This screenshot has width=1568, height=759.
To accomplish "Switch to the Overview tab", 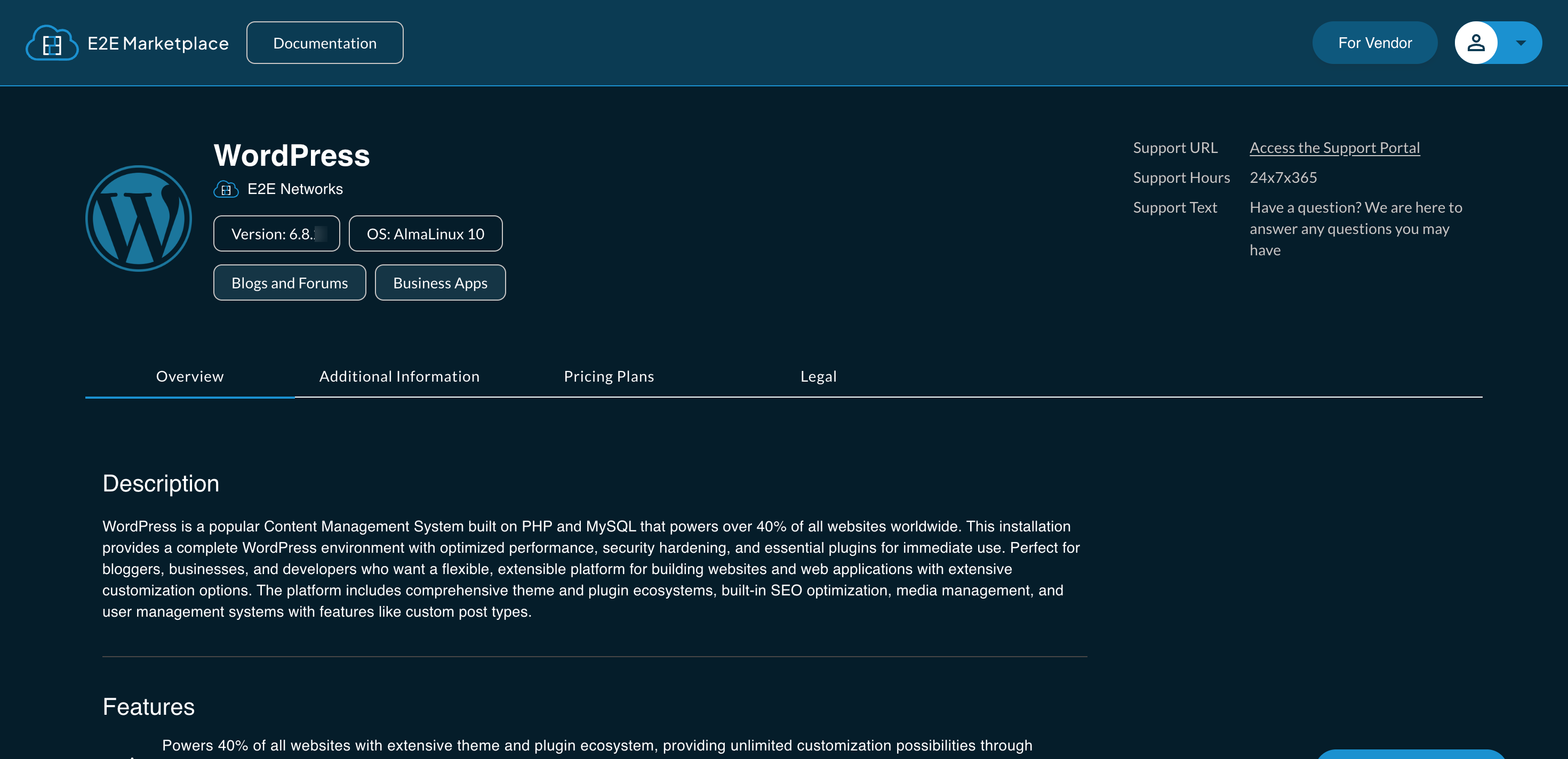I will coord(190,376).
